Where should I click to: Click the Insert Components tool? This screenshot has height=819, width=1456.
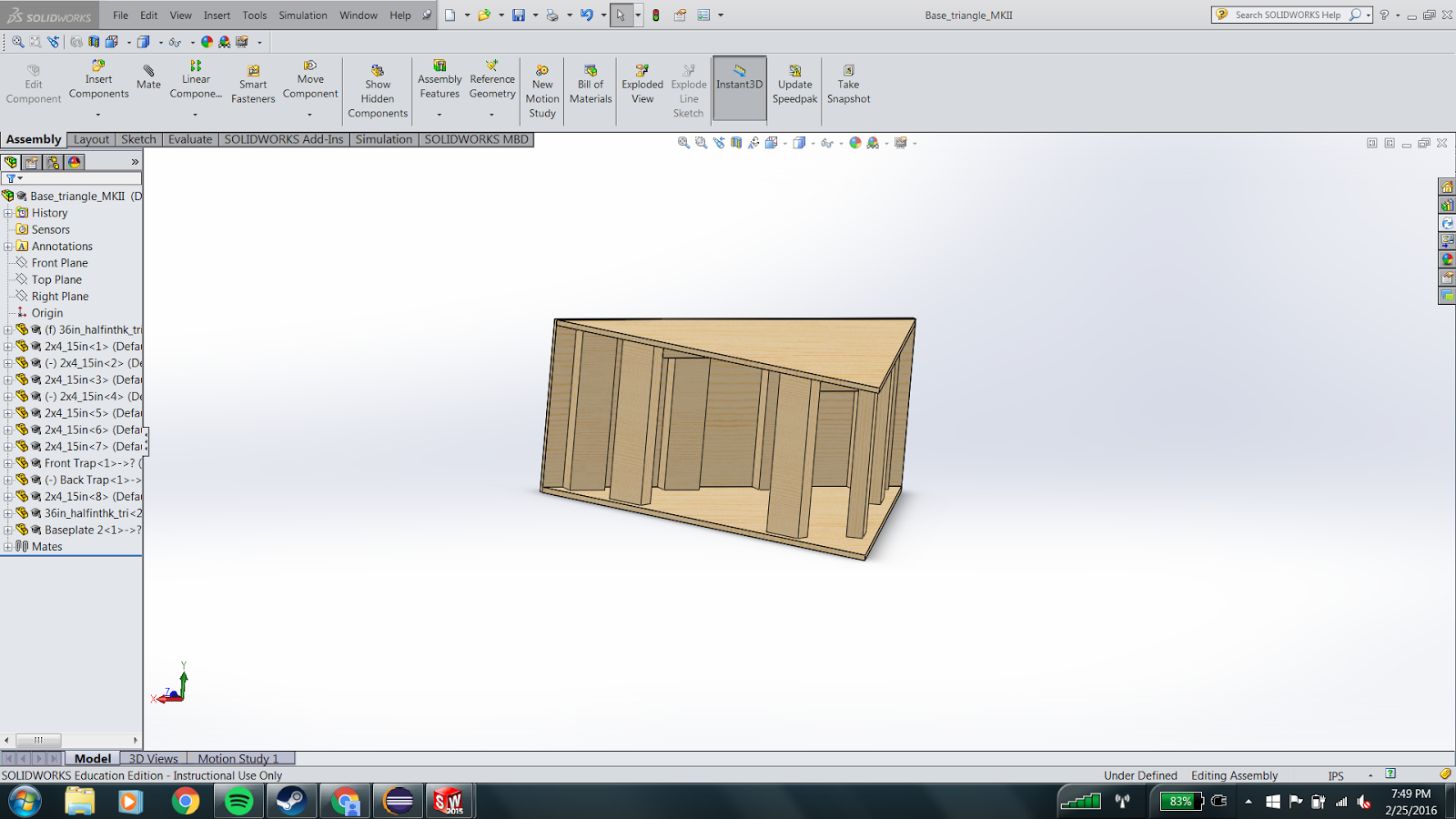point(98,79)
